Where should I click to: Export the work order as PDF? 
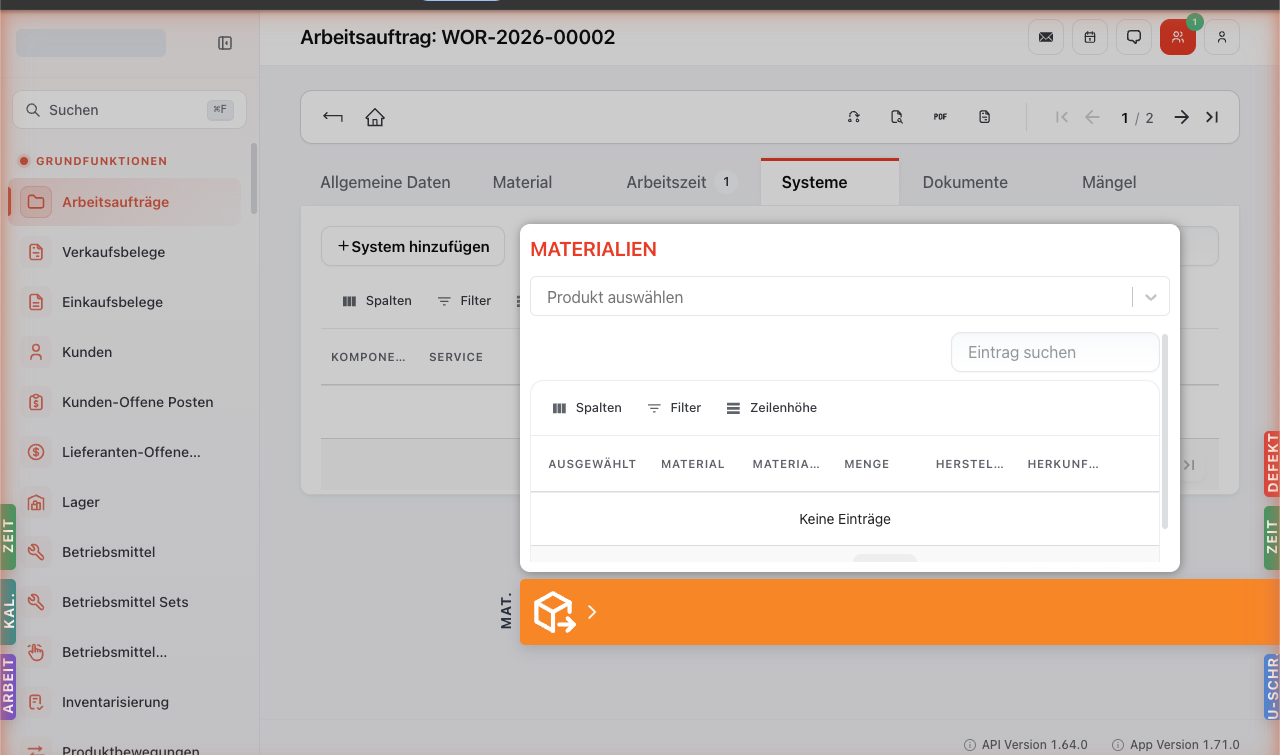[940, 117]
